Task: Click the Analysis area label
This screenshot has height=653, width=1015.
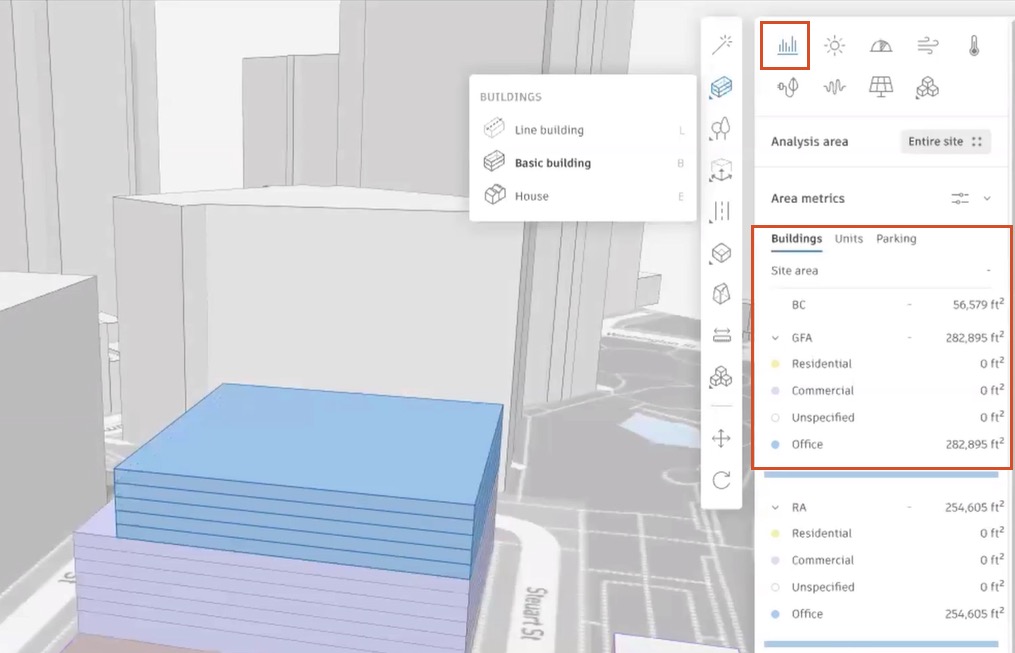Action: tap(809, 142)
